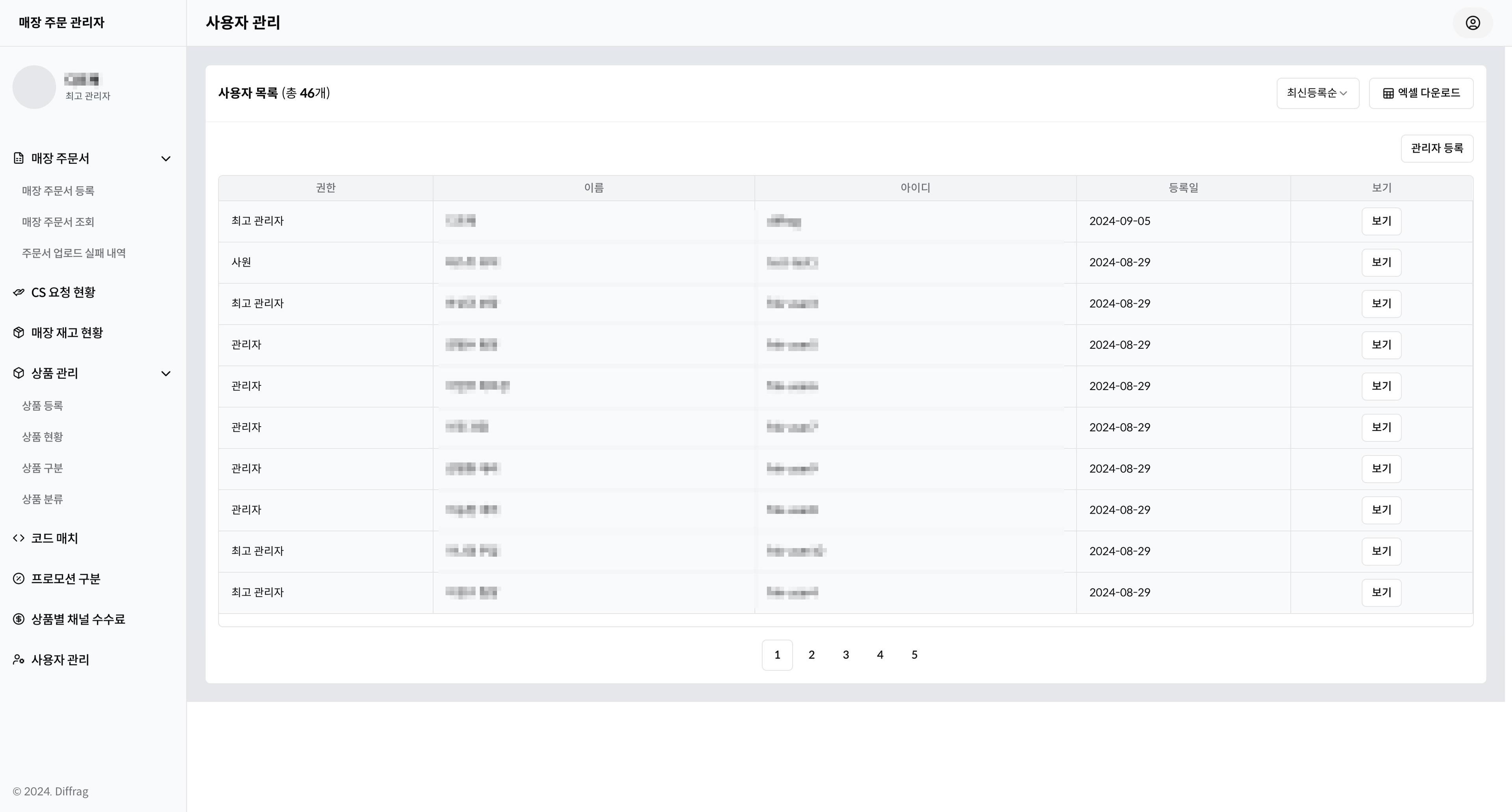This screenshot has width=1512, height=812.
Task: Open the 최신등록순 sort dropdown
Action: [x=1317, y=93]
